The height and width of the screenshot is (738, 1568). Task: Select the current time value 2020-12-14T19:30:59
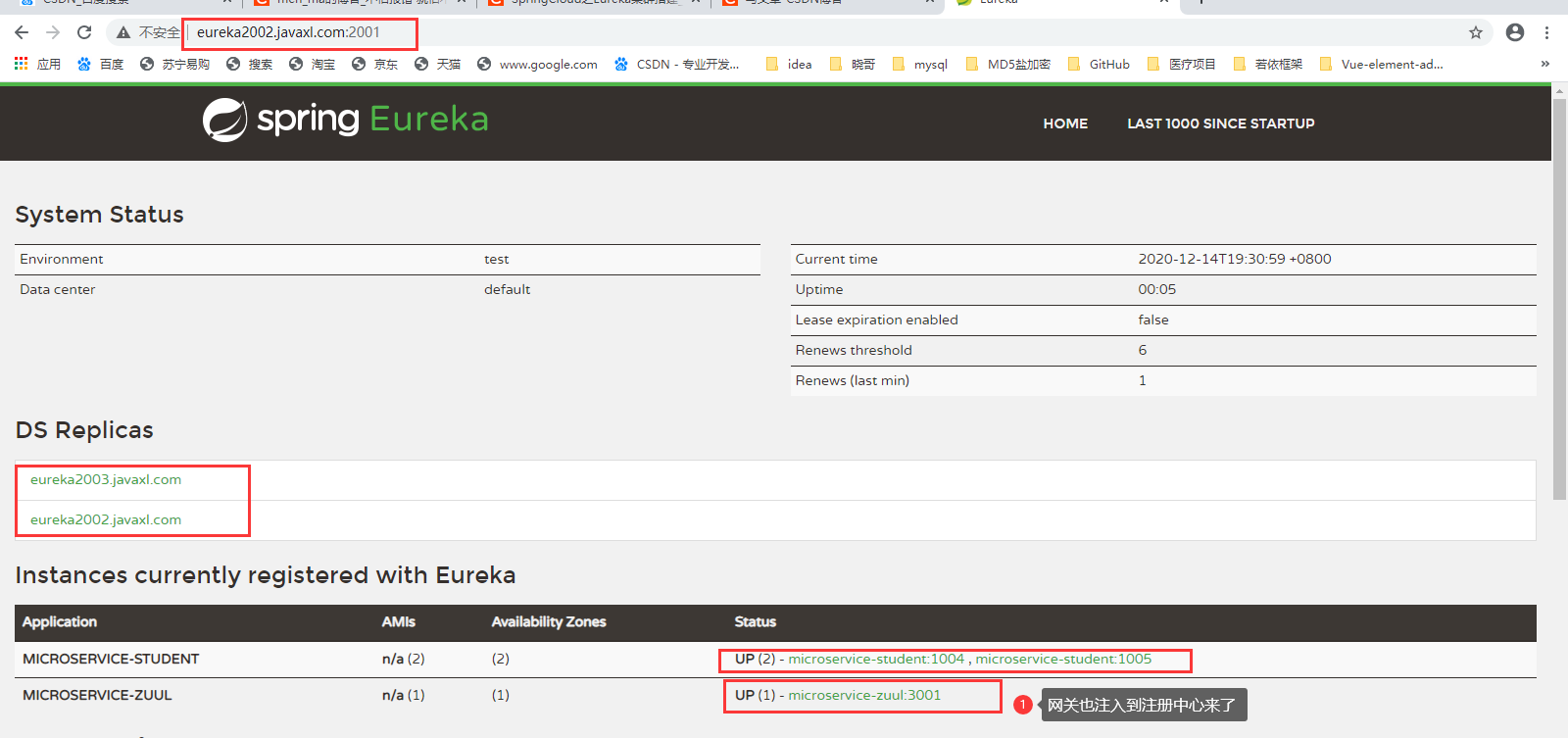click(1235, 259)
